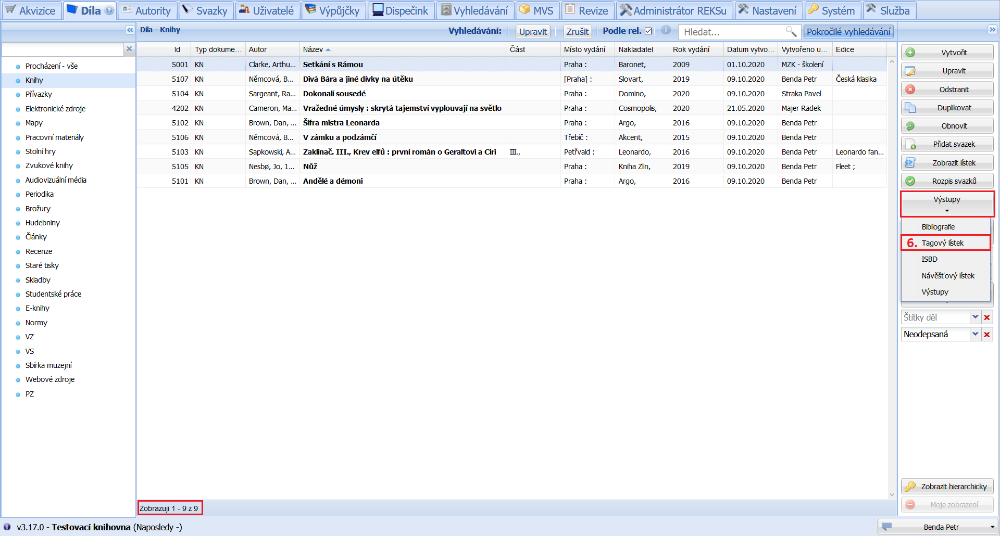Expand the Štítky děl combo box
This screenshot has height=536, width=1000.
[974, 317]
